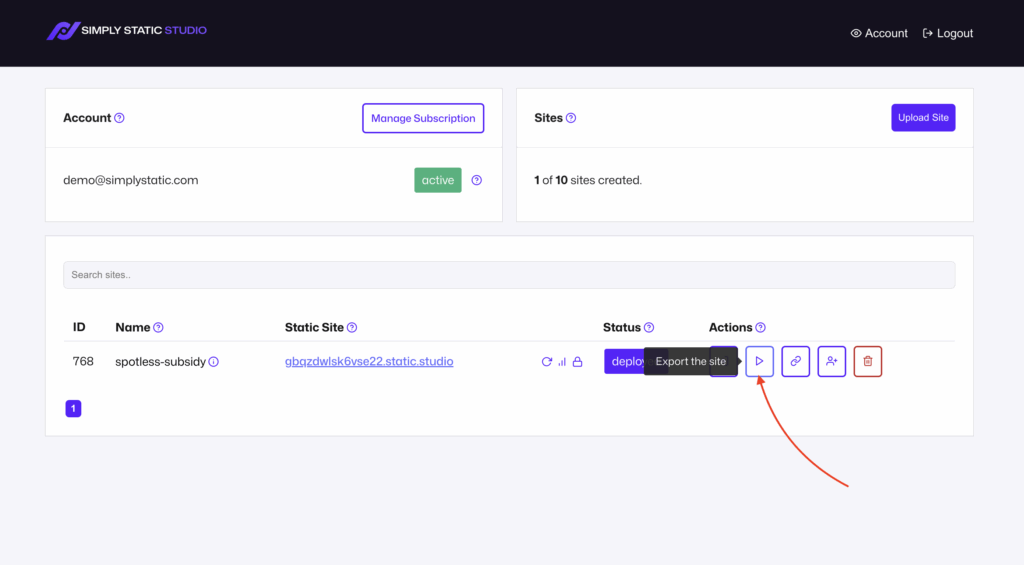Click the padlock icon in site row

tap(577, 362)
